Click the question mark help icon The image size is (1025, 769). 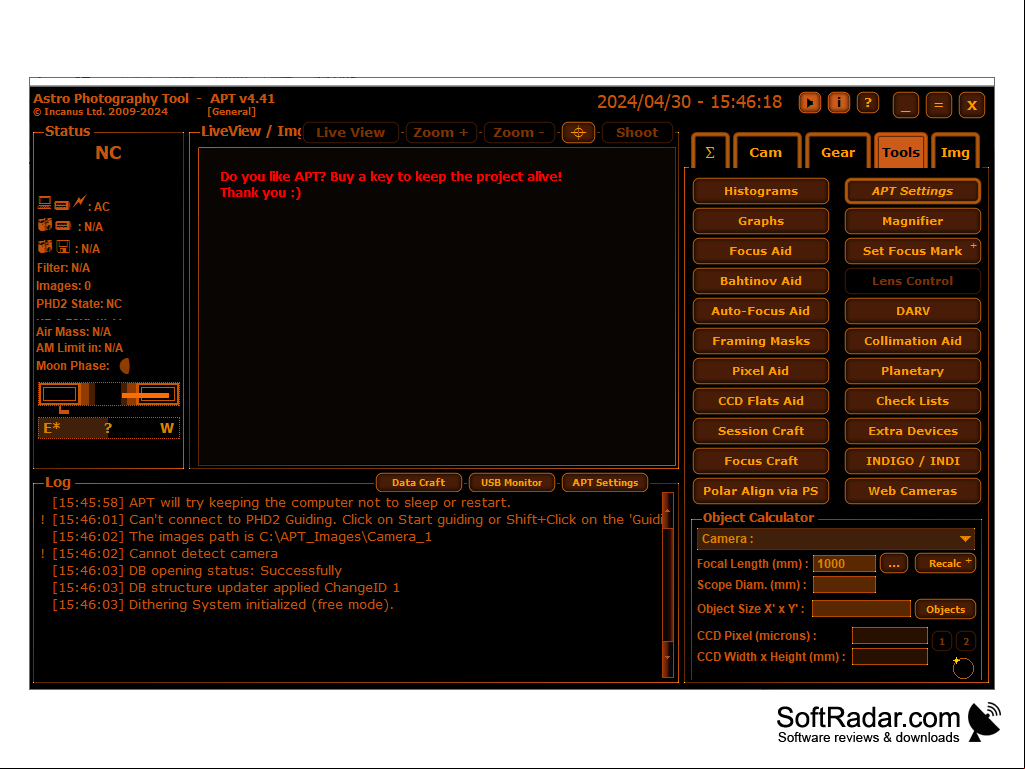point(867,103)
